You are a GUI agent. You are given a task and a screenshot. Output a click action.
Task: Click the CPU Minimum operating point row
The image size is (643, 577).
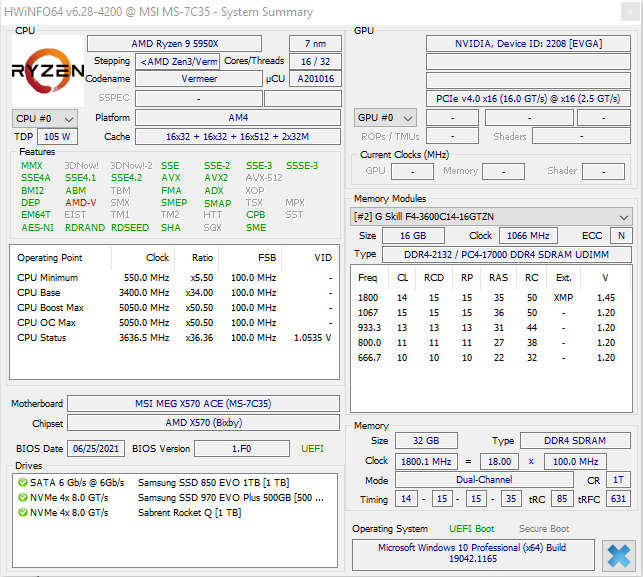point(174,278)
